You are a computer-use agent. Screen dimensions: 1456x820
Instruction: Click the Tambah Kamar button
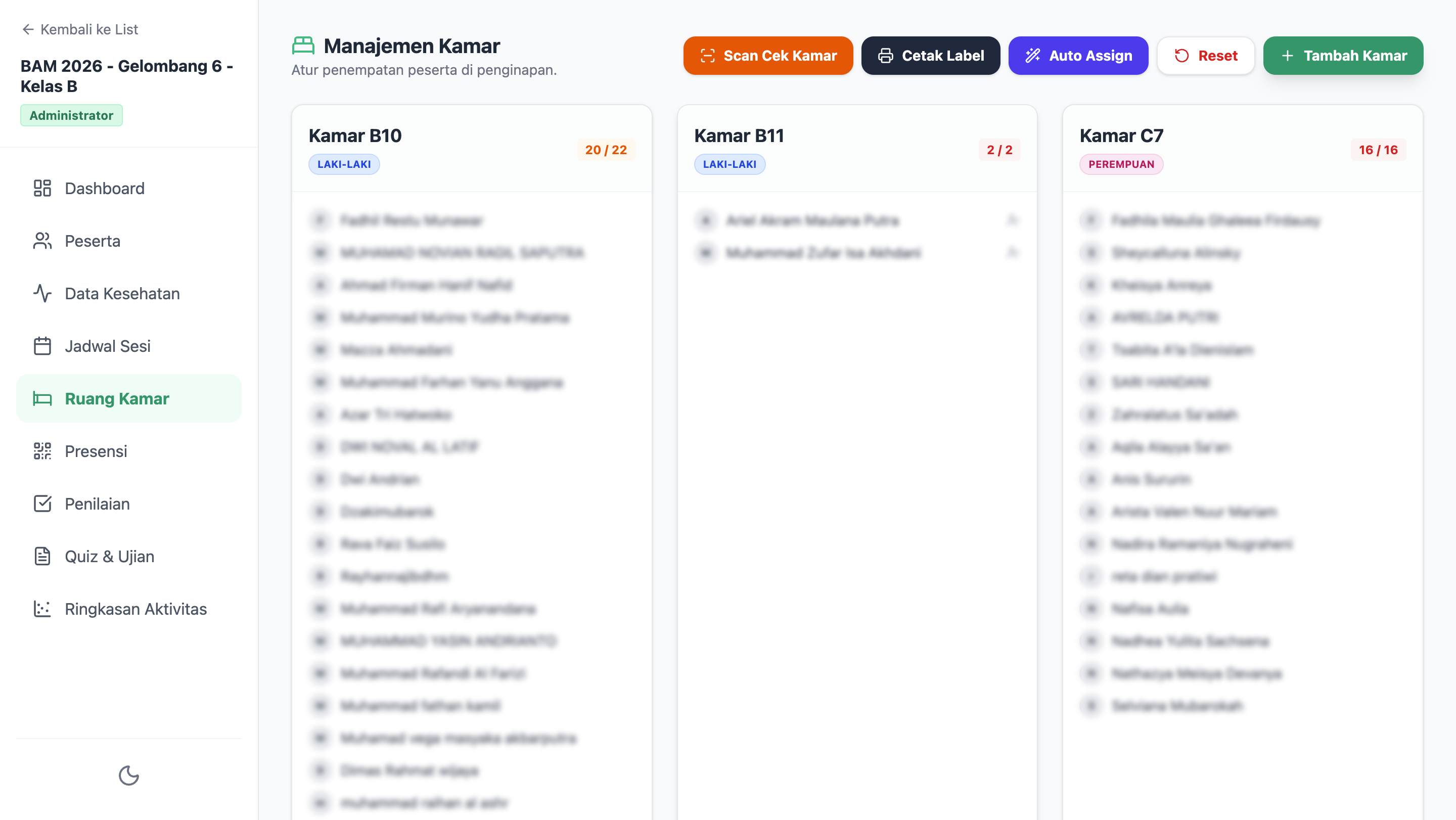coord(1344,56)
